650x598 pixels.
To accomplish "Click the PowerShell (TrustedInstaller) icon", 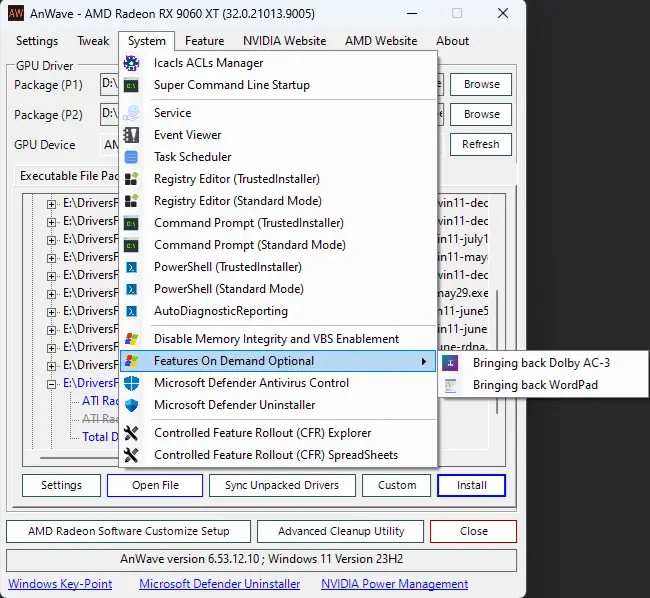I will (131, 267).
